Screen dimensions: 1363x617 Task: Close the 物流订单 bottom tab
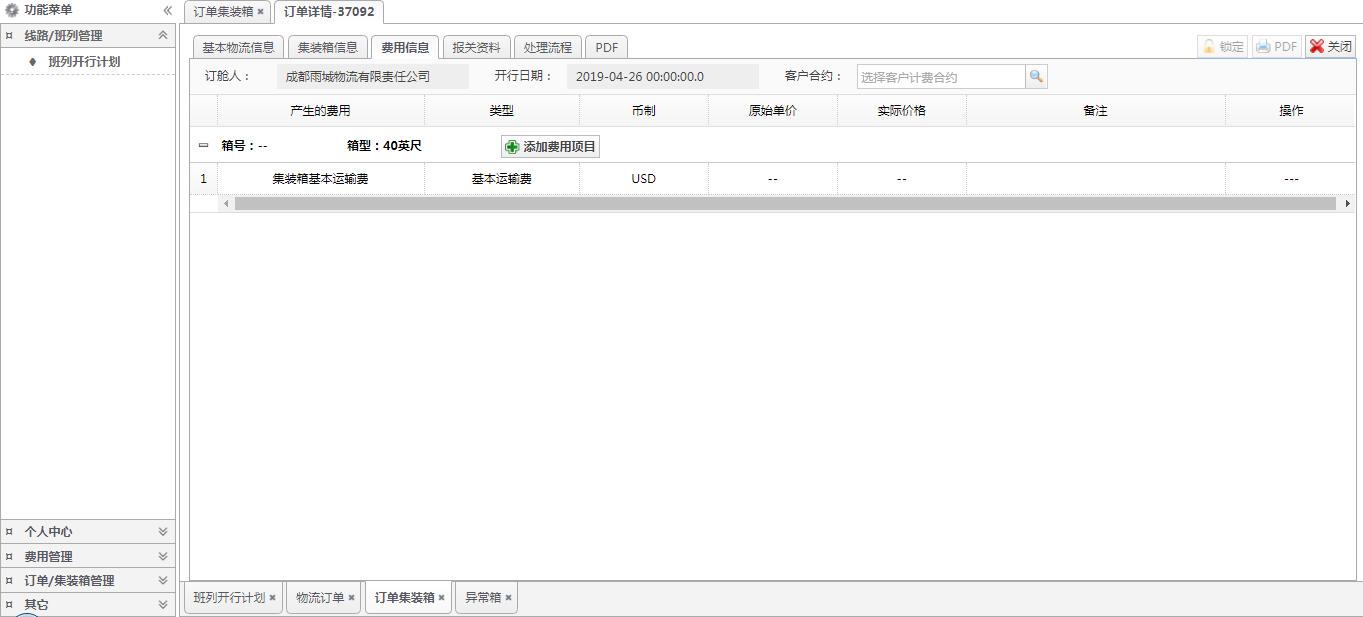pyautogui.click(x=351, y=598)
